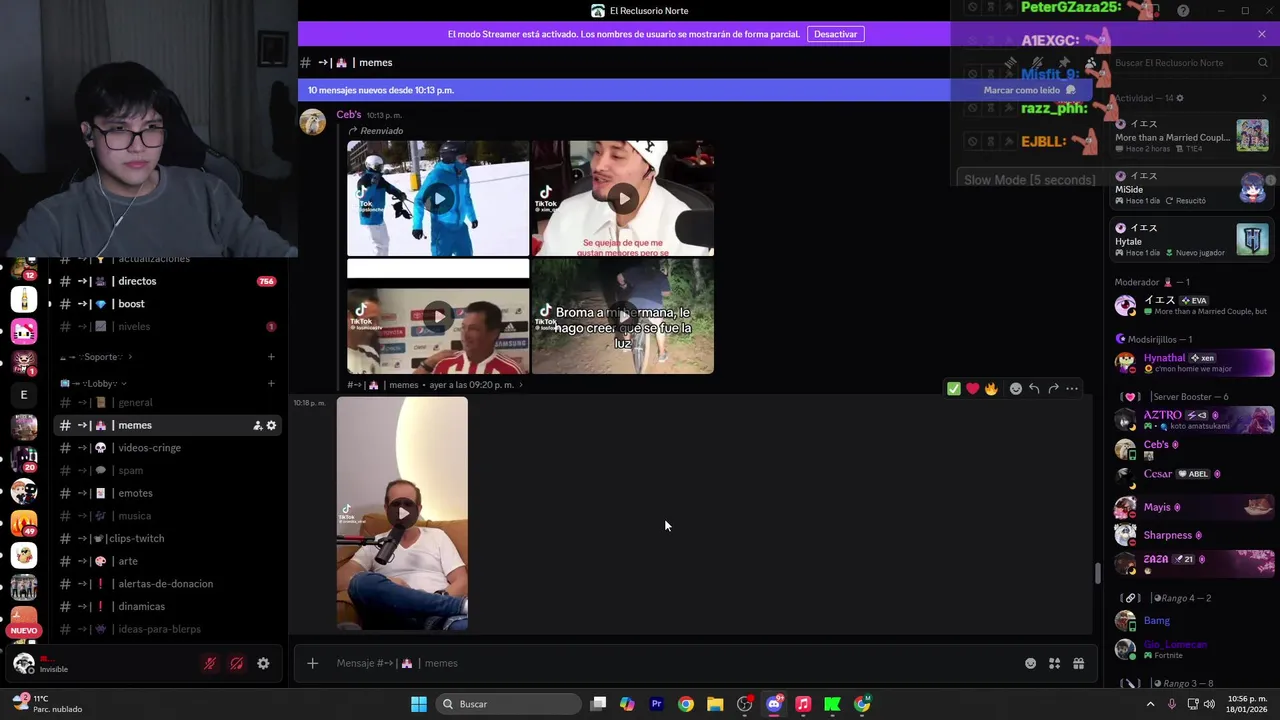This screenshot has width=1280, height=720.
Task: Open the gift icon in message bar
Action: pos(1078,663)
